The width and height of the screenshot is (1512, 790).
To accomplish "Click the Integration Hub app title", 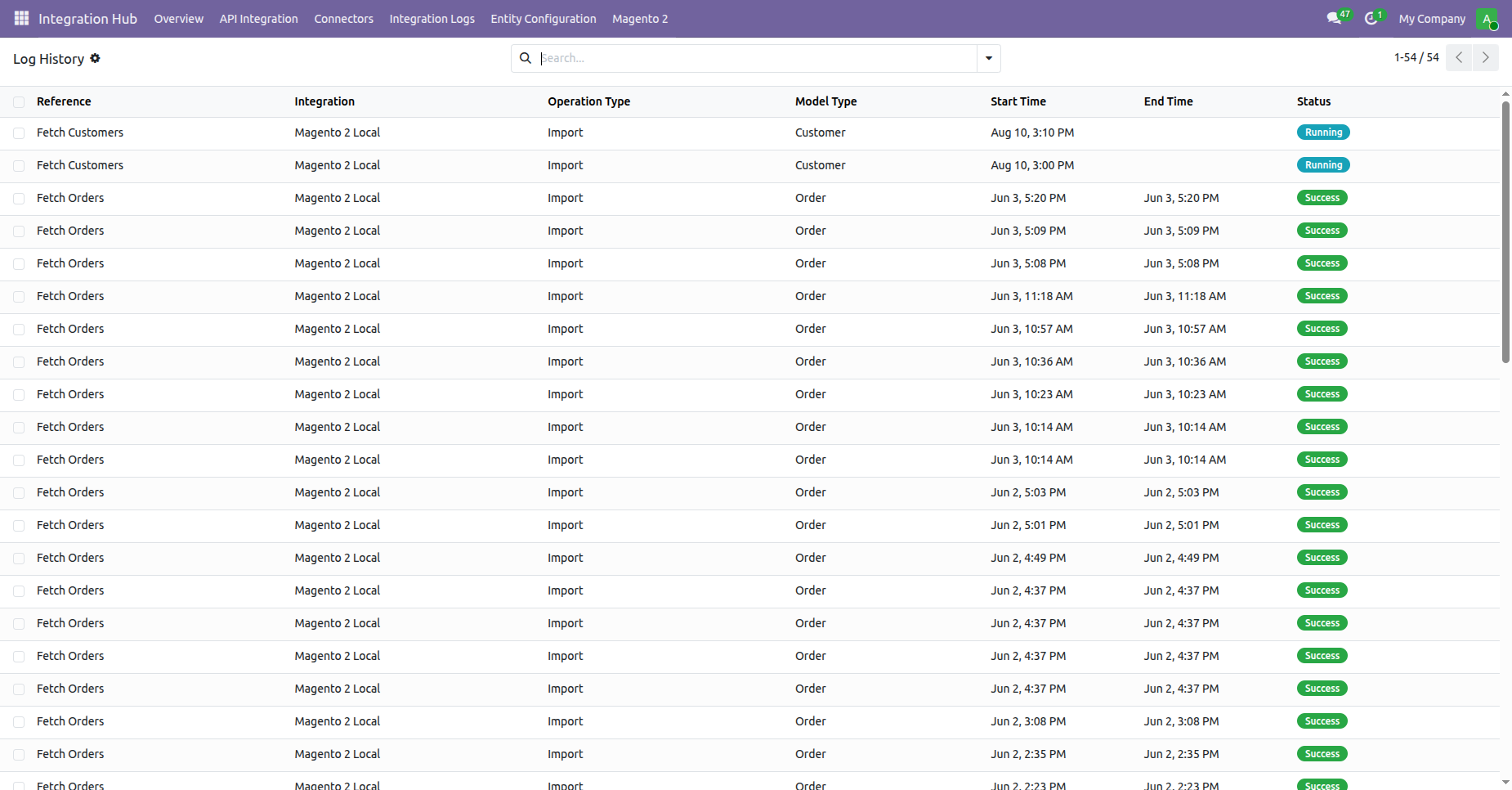I will coord(87,19).
